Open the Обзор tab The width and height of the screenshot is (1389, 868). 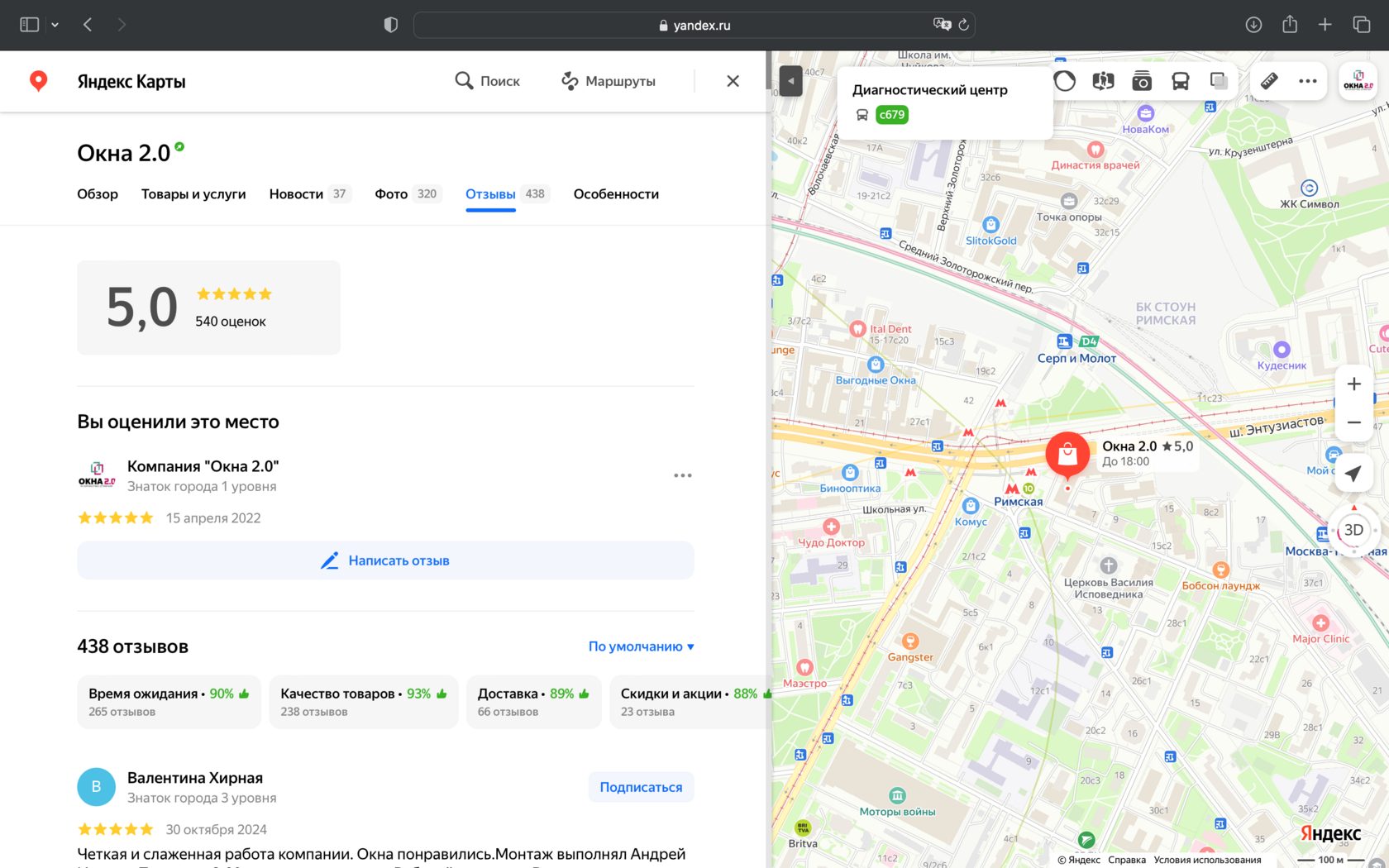pyautogui.click(x=98, y=194)
